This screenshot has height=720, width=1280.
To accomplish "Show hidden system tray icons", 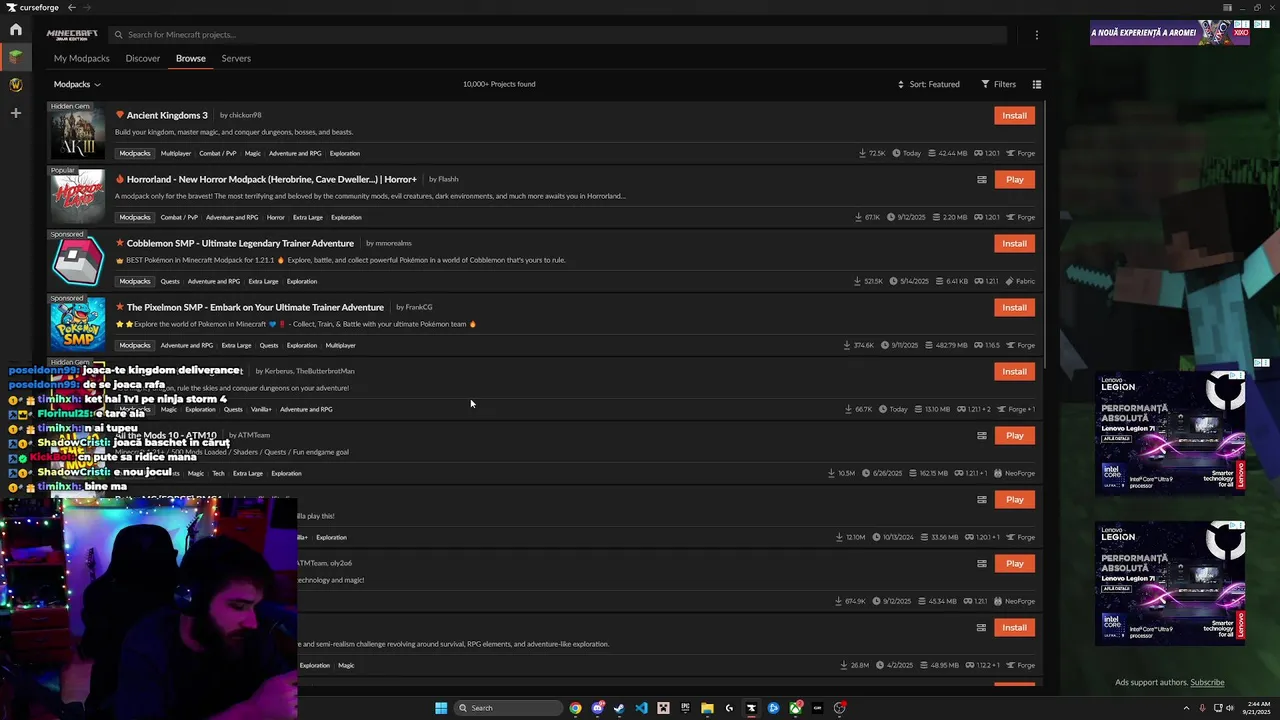I will pos(1188,708).
